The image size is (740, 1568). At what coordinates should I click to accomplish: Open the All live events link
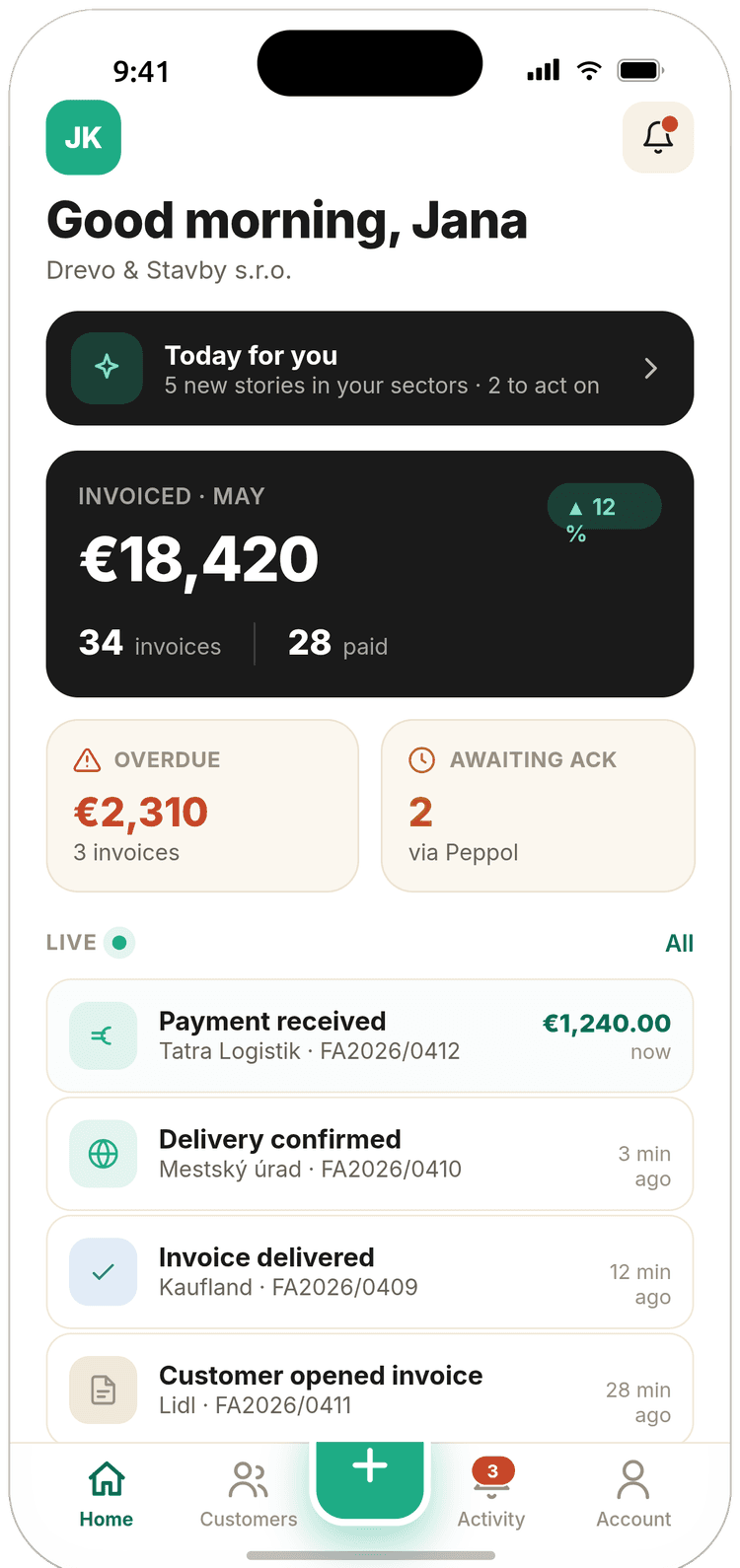coord(680,944)
